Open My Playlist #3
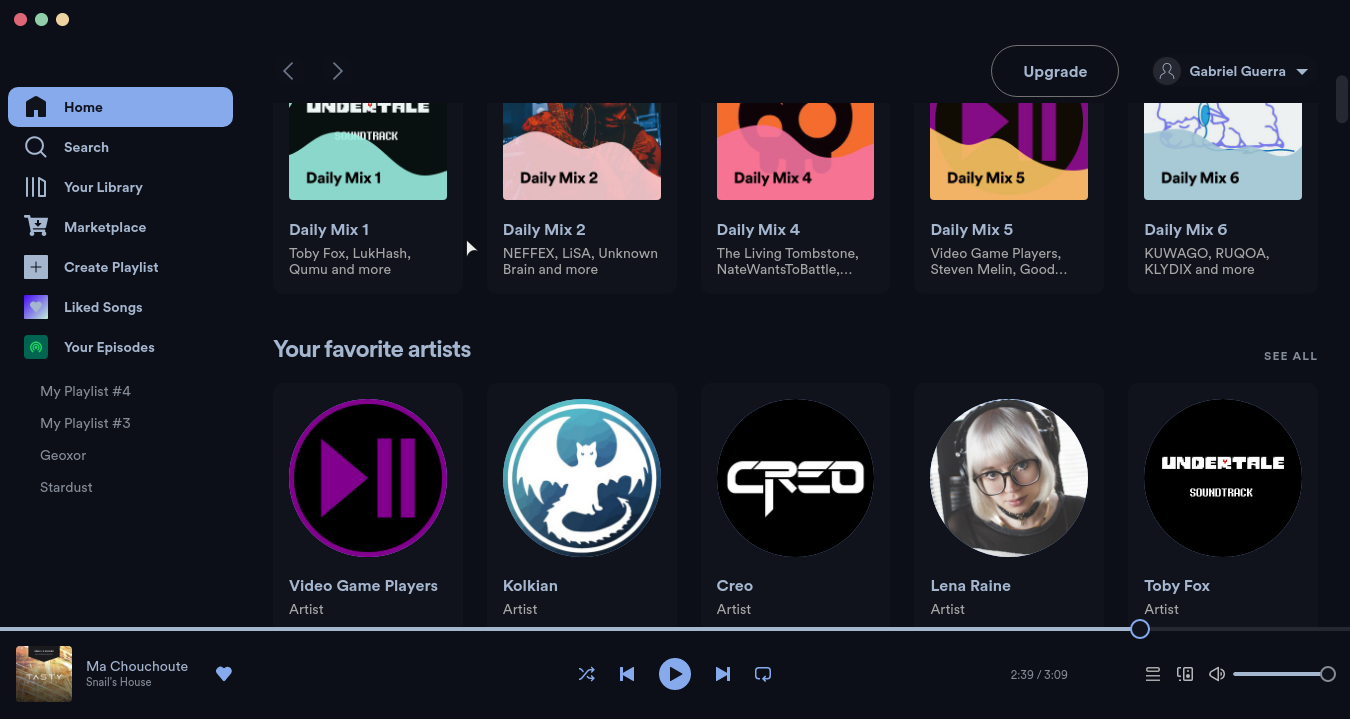The width and height of the screenshot is (1350, 719). (85, 423)
